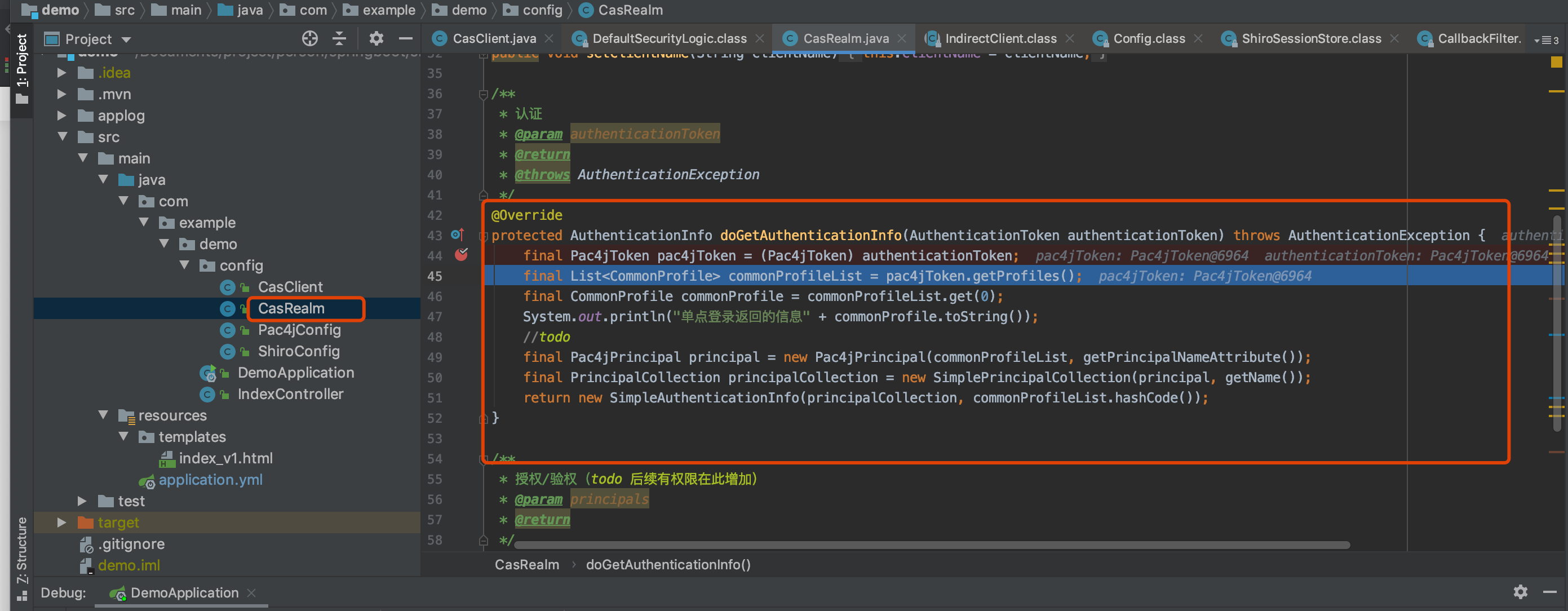Collapse the resources folder
Image resolution: width=1568 pixels, height=611 pixels.
point(103,415)
